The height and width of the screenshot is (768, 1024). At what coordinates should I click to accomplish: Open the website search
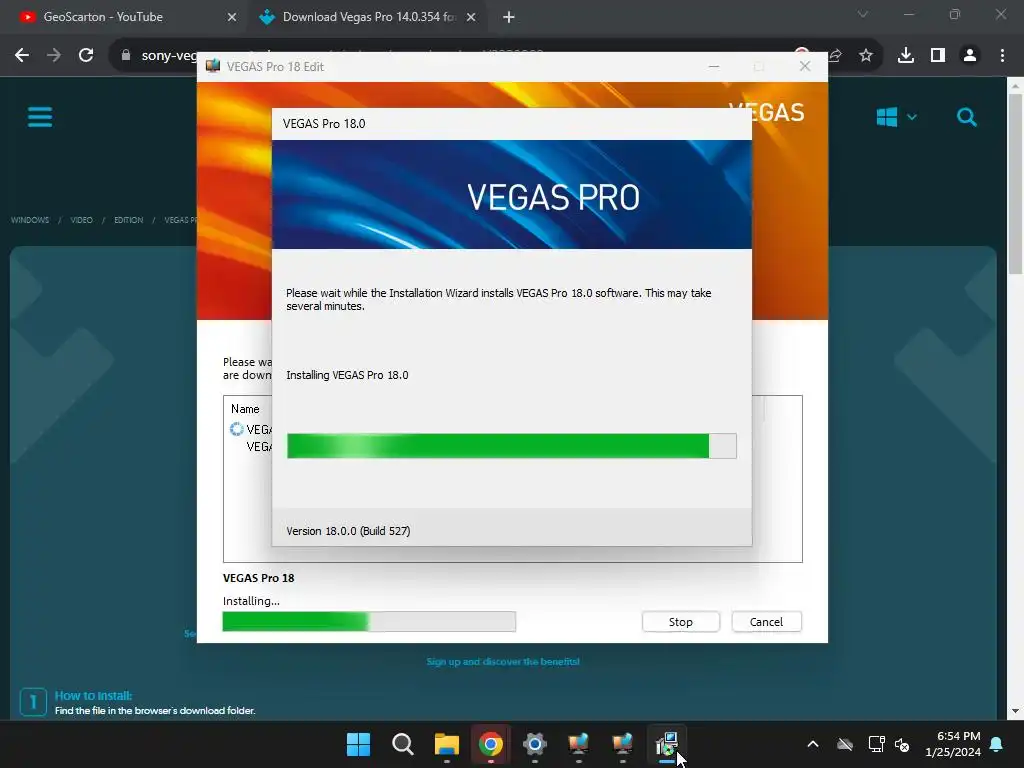[x=967, y=118]
